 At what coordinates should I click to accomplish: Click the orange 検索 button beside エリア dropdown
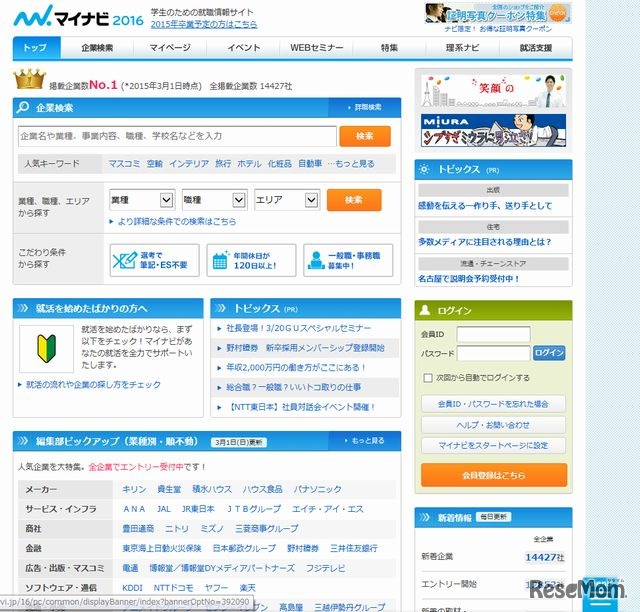pyautogui.click(x=354, y=200)
